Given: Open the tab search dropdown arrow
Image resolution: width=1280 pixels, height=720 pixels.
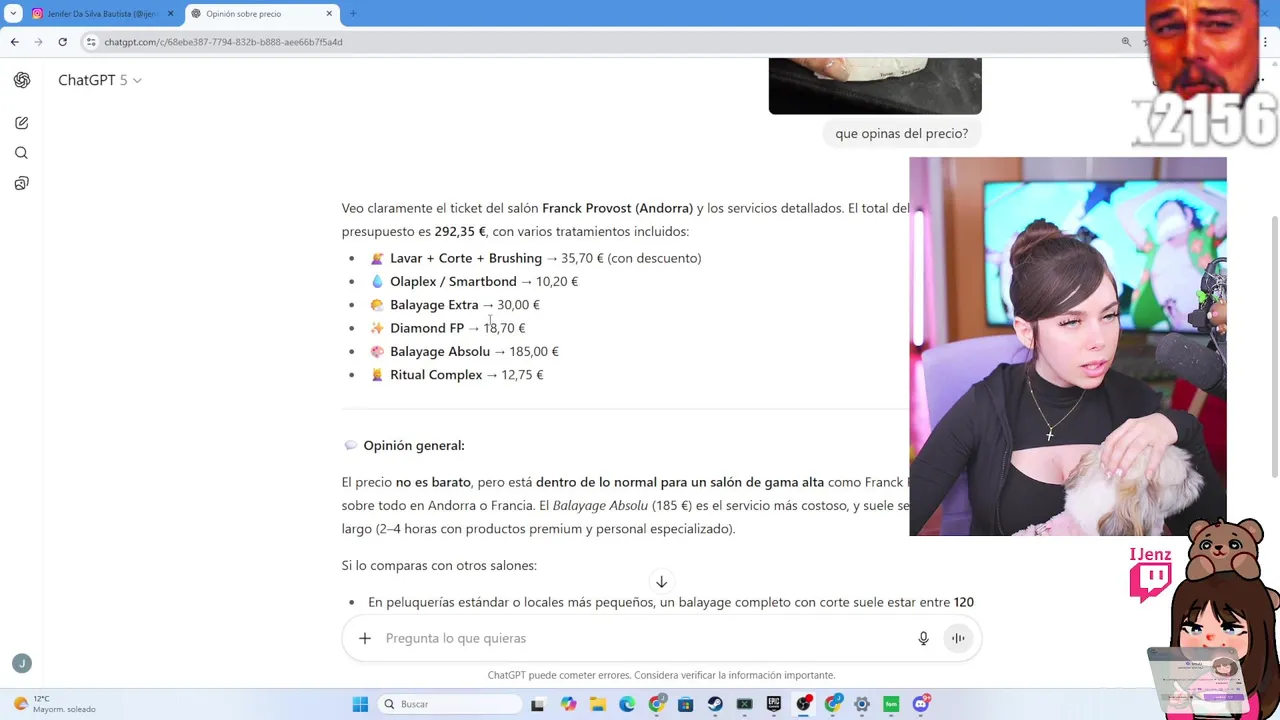Looking at the screenshot, I should click(x=13, y=14).
